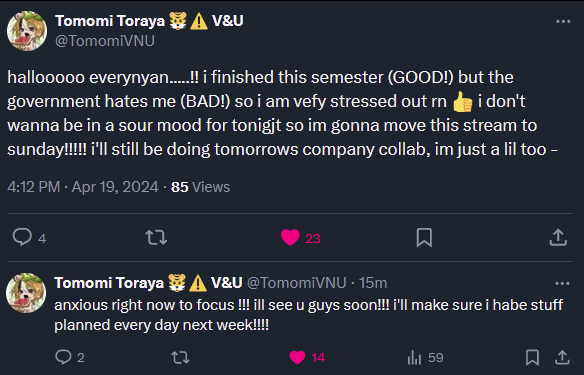
Task: Open avatar on the reply tweet
Action: pos(26,292)
